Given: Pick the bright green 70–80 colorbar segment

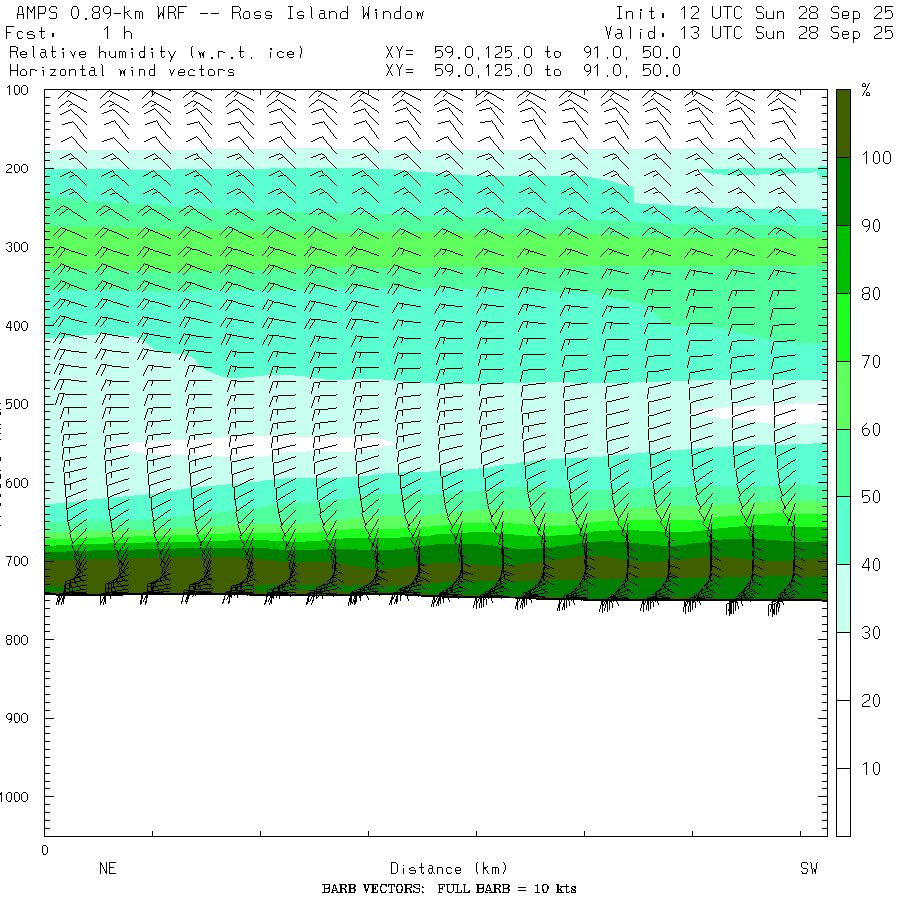Looking at the screenshot, I should click(843, 327).
